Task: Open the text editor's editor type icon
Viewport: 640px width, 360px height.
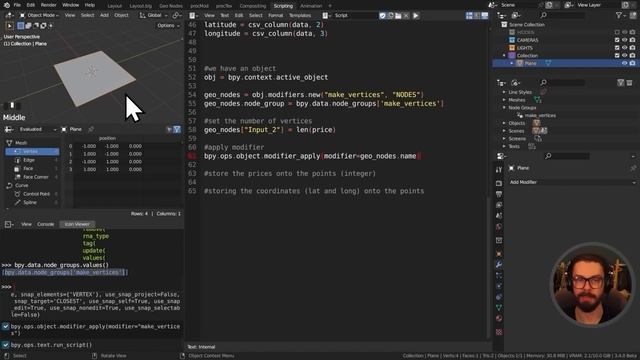Action: tap(192, 16)
